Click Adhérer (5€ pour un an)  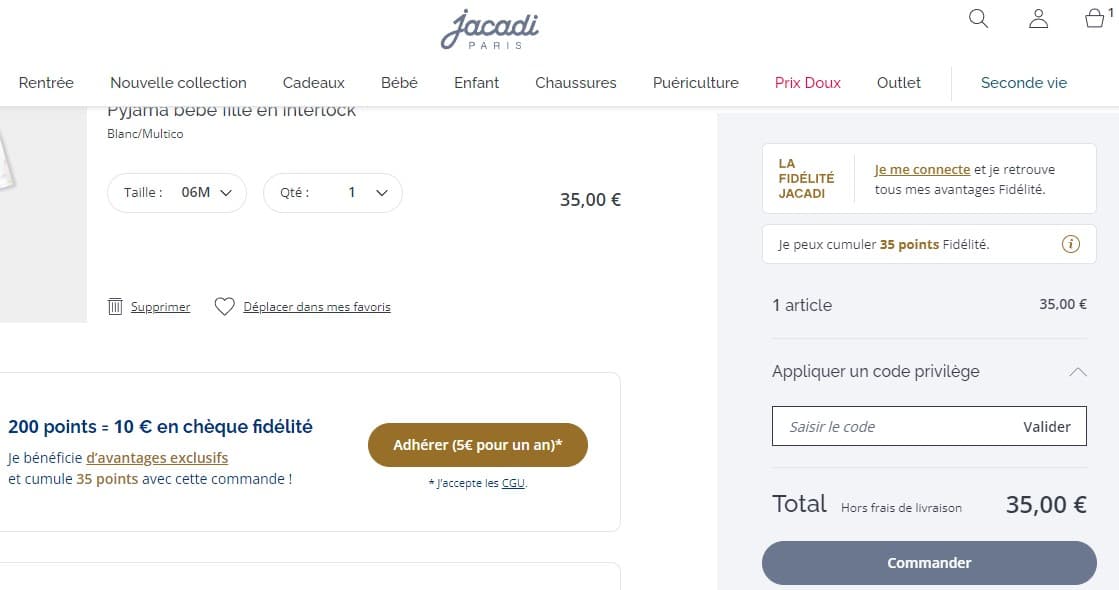[477, 444]
